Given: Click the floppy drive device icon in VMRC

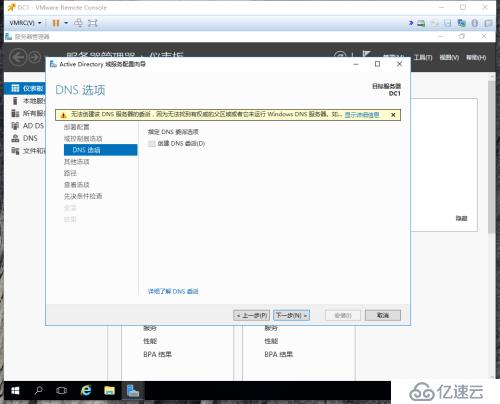Looking at the screenshot, I should 448,23.
